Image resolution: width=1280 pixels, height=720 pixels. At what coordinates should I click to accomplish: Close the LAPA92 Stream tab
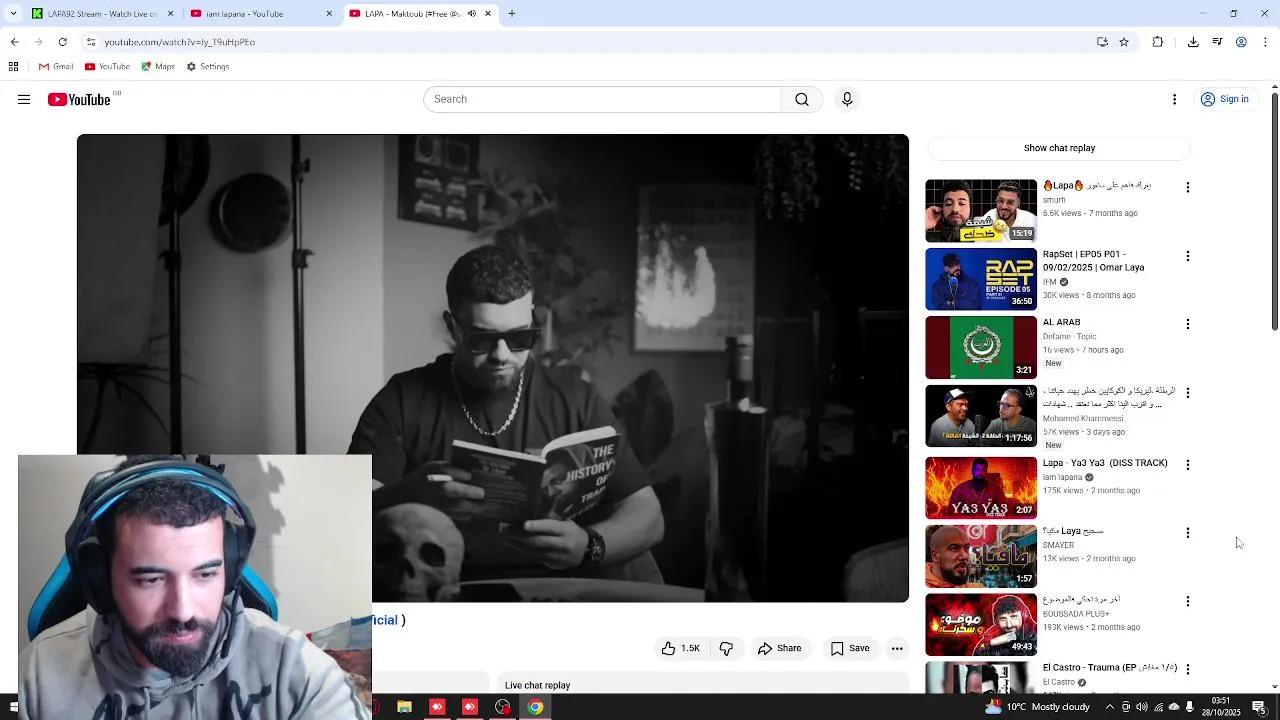(x=170, y=14)
